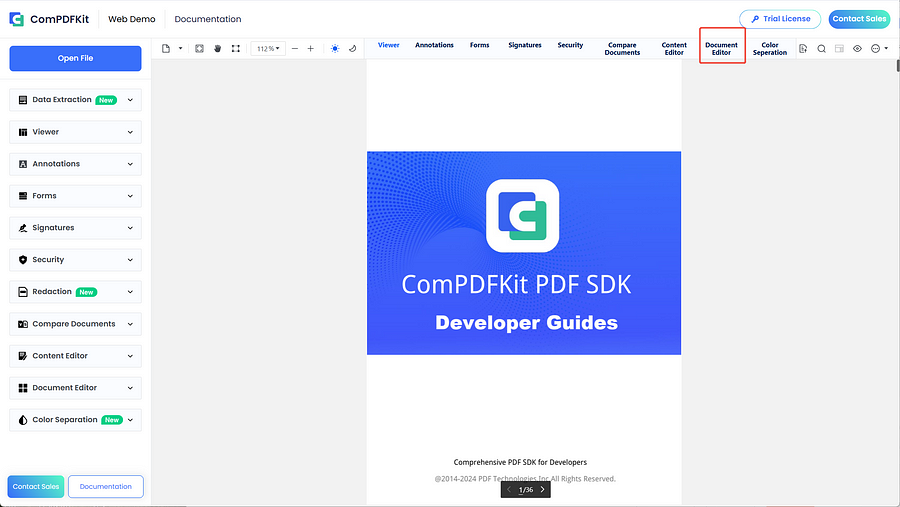This screenshot has width=900, height=507.
Task: Expand the Annotations section chevron
Action: click(x=130, y=164)
